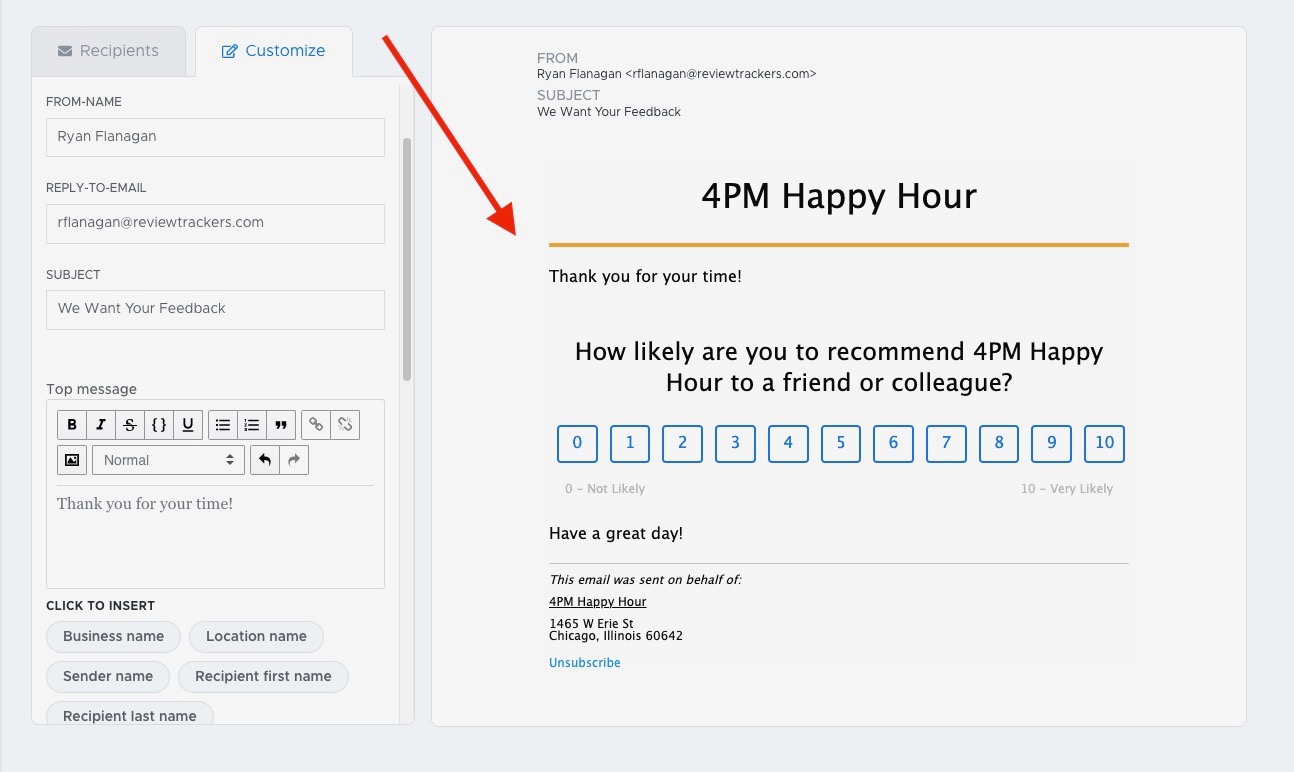The width and height of the screenshot is (1294, 772).
Task: Click the 4PM Happy Hour email heading
Action: pyautogui.click(x=839, y=196)
